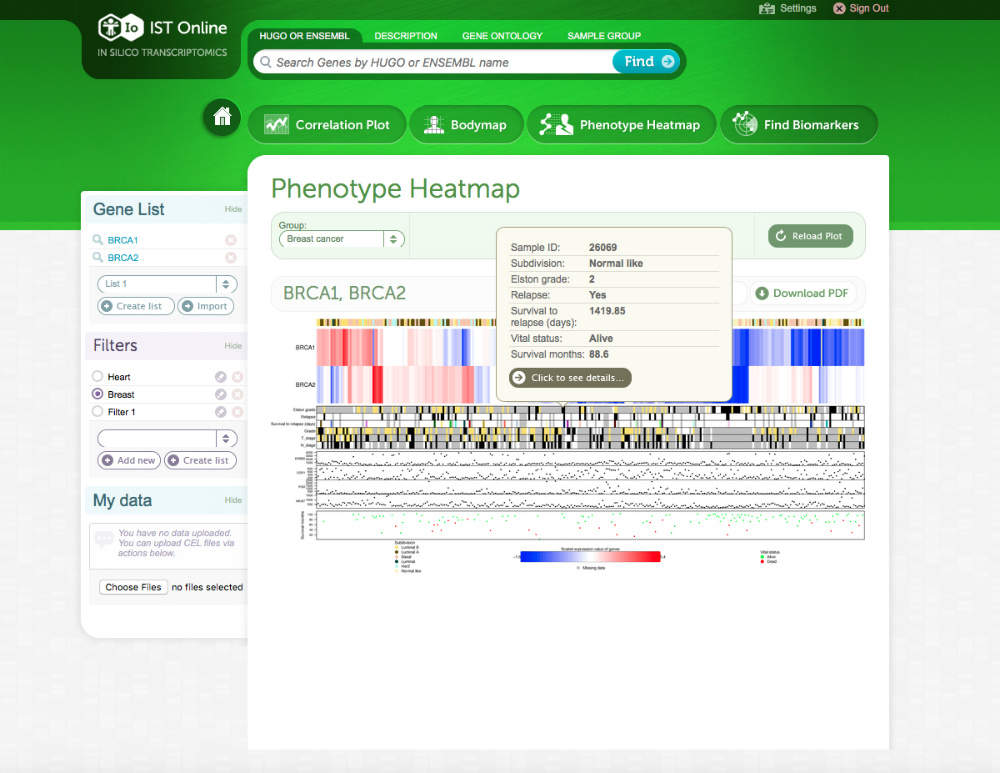The width and height of the screenshot is (1000, 773).
Task: Open the Correlation Plot view
Action: click(x=327, y=125)
